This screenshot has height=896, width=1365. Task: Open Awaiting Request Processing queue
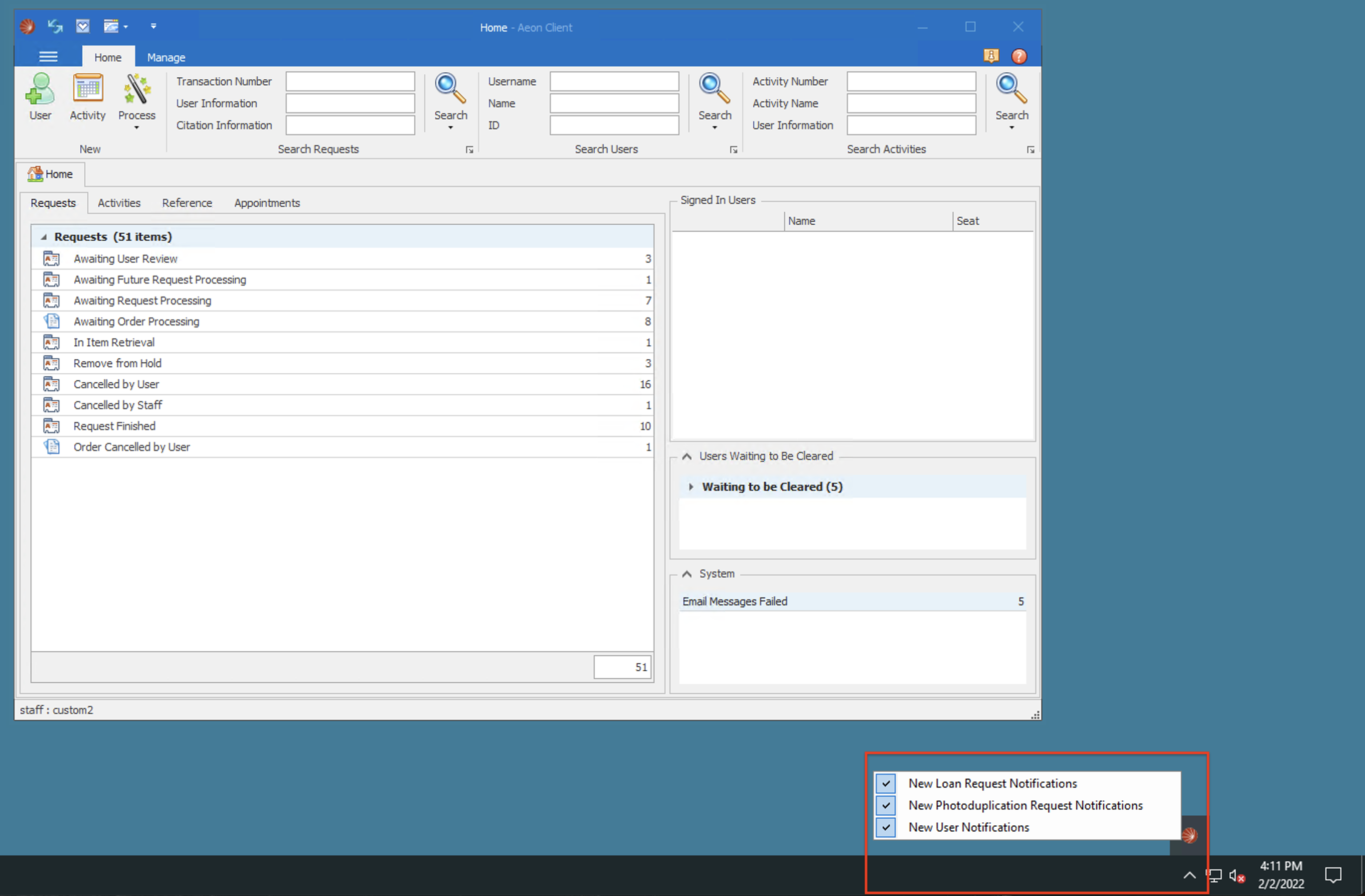[x=142, y=300]
